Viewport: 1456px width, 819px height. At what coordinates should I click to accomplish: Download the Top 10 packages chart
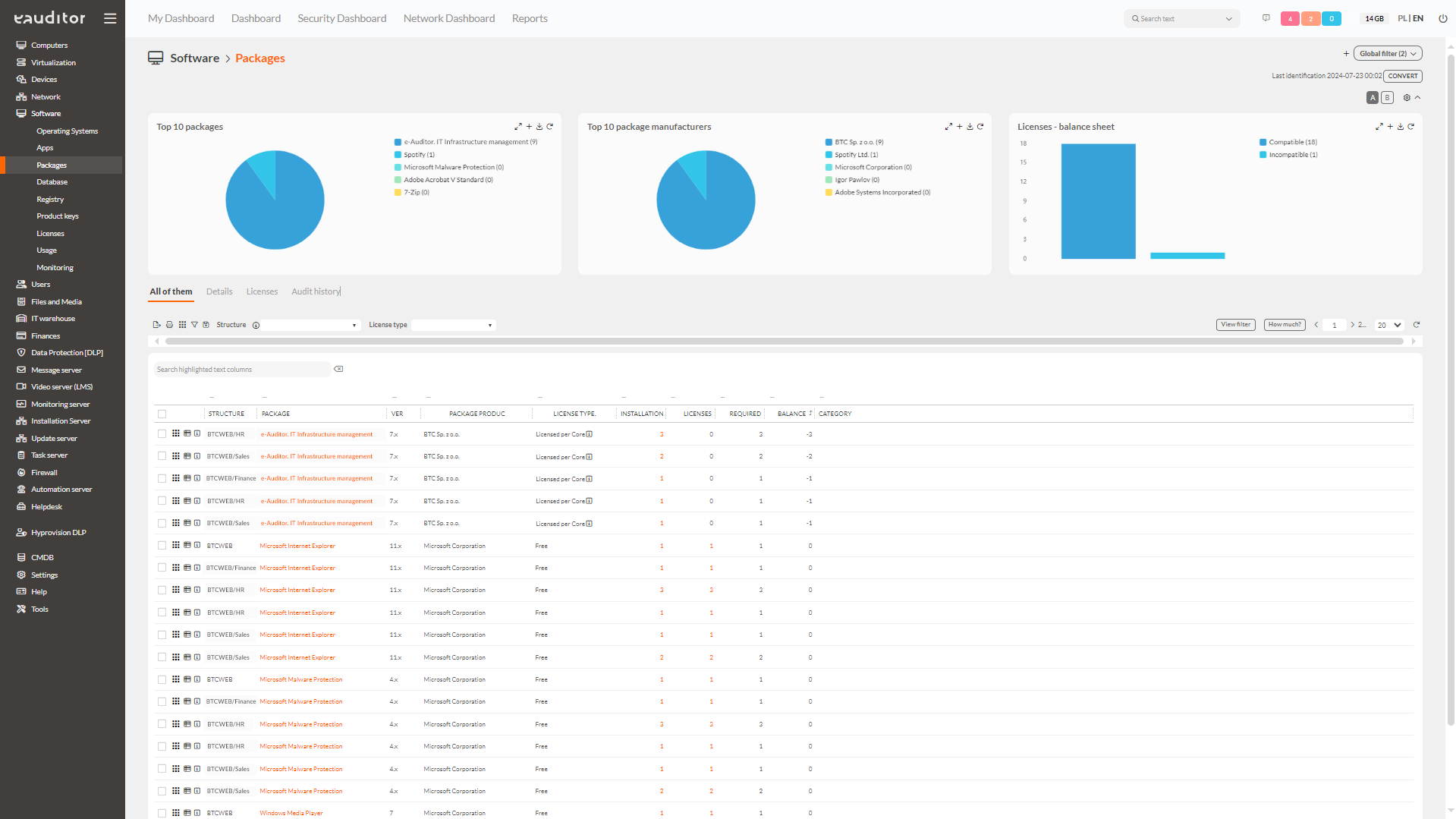(539, 127)
